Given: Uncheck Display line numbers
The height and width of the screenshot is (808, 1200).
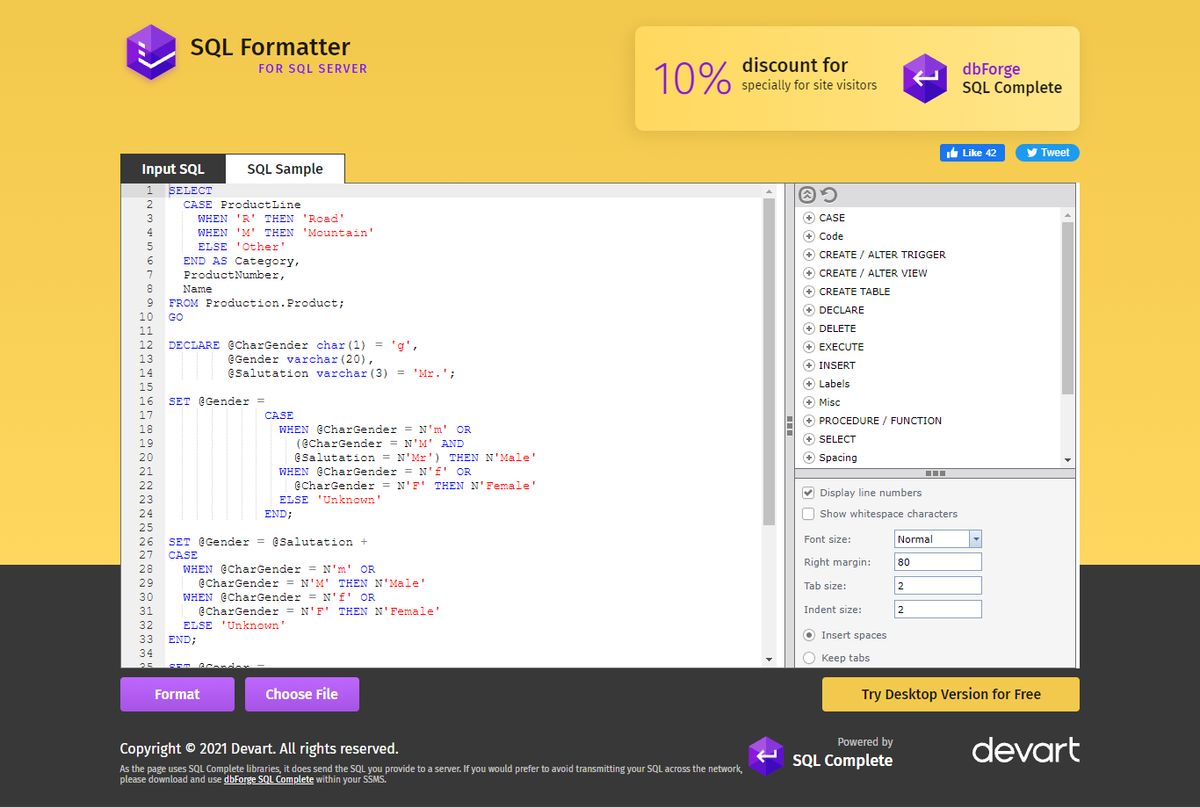Looking at the screenshot, I should point(808,492).
